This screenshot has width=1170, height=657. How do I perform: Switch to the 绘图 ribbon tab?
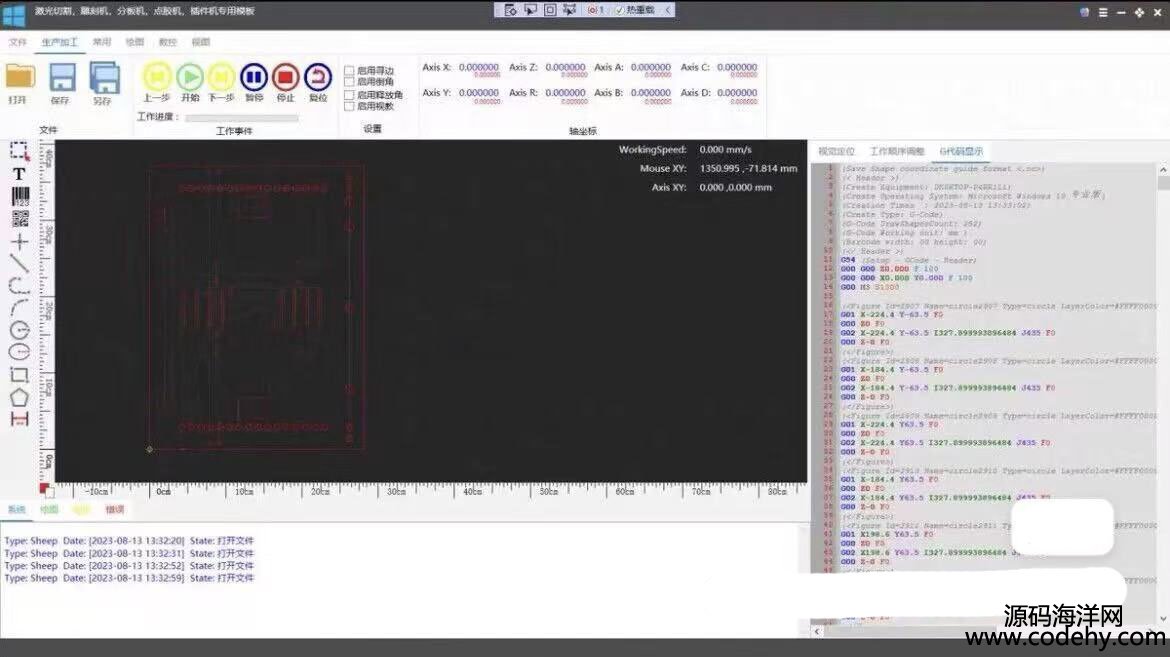point(135,42)
